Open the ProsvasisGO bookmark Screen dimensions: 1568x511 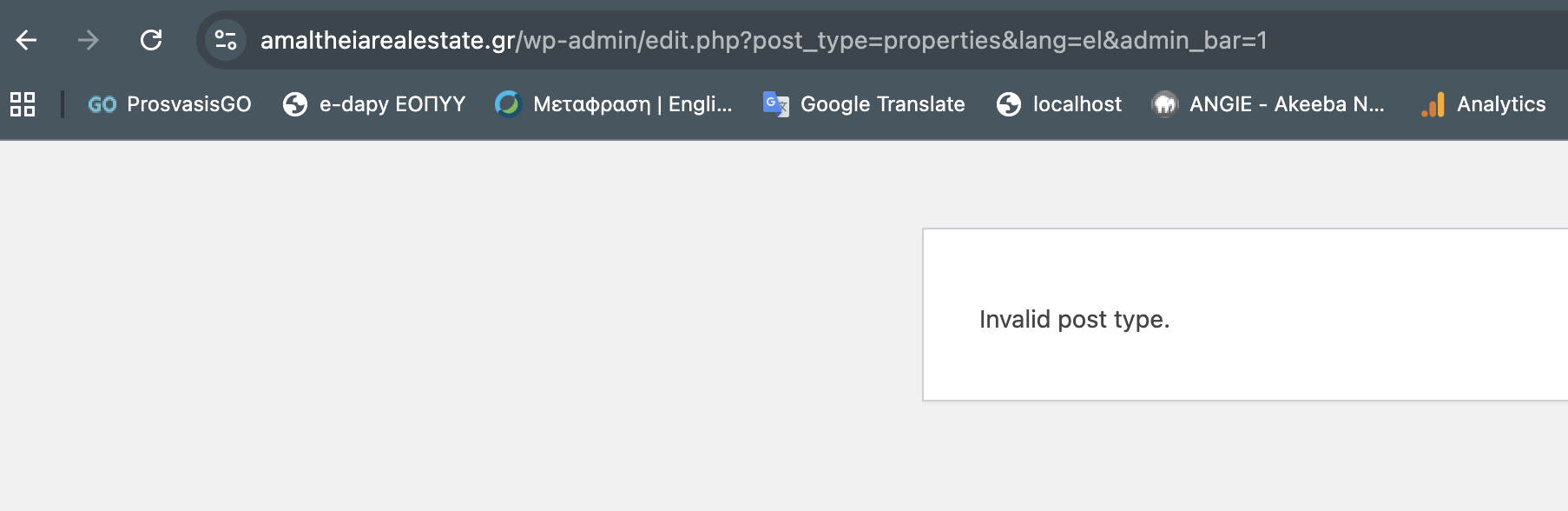[188, 104]
